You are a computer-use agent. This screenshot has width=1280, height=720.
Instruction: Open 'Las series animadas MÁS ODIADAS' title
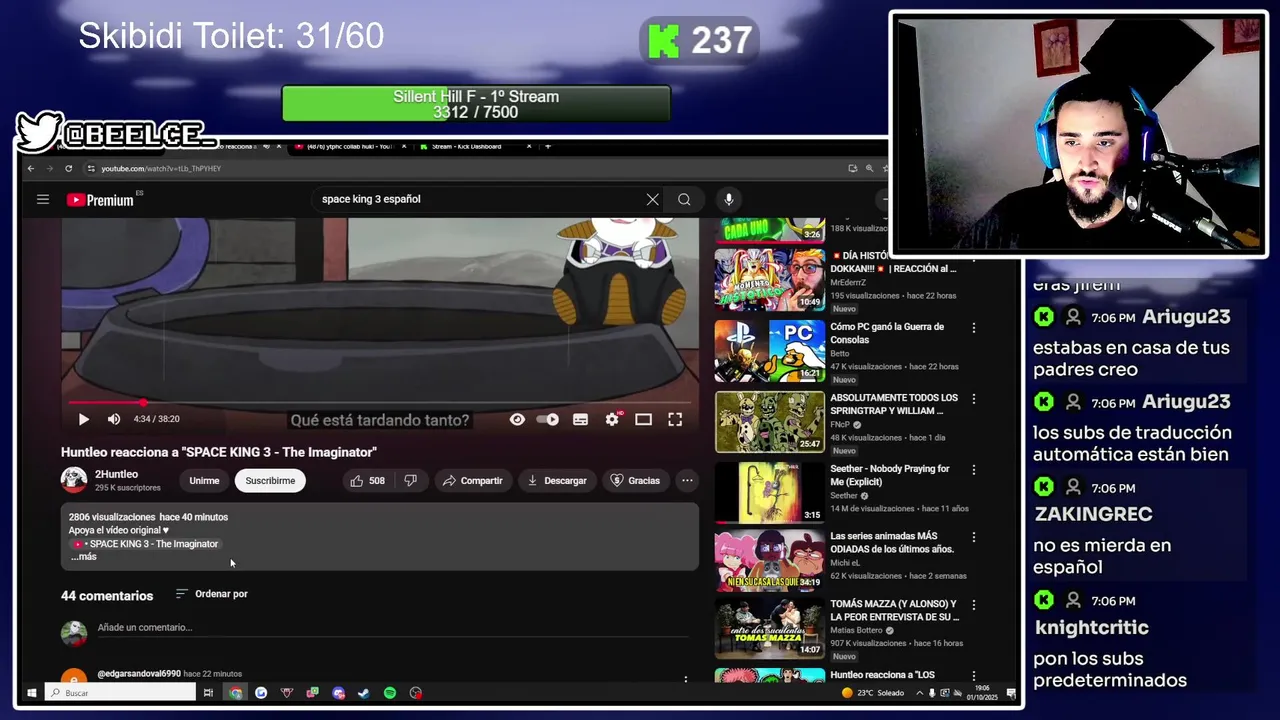coord(892,543)
